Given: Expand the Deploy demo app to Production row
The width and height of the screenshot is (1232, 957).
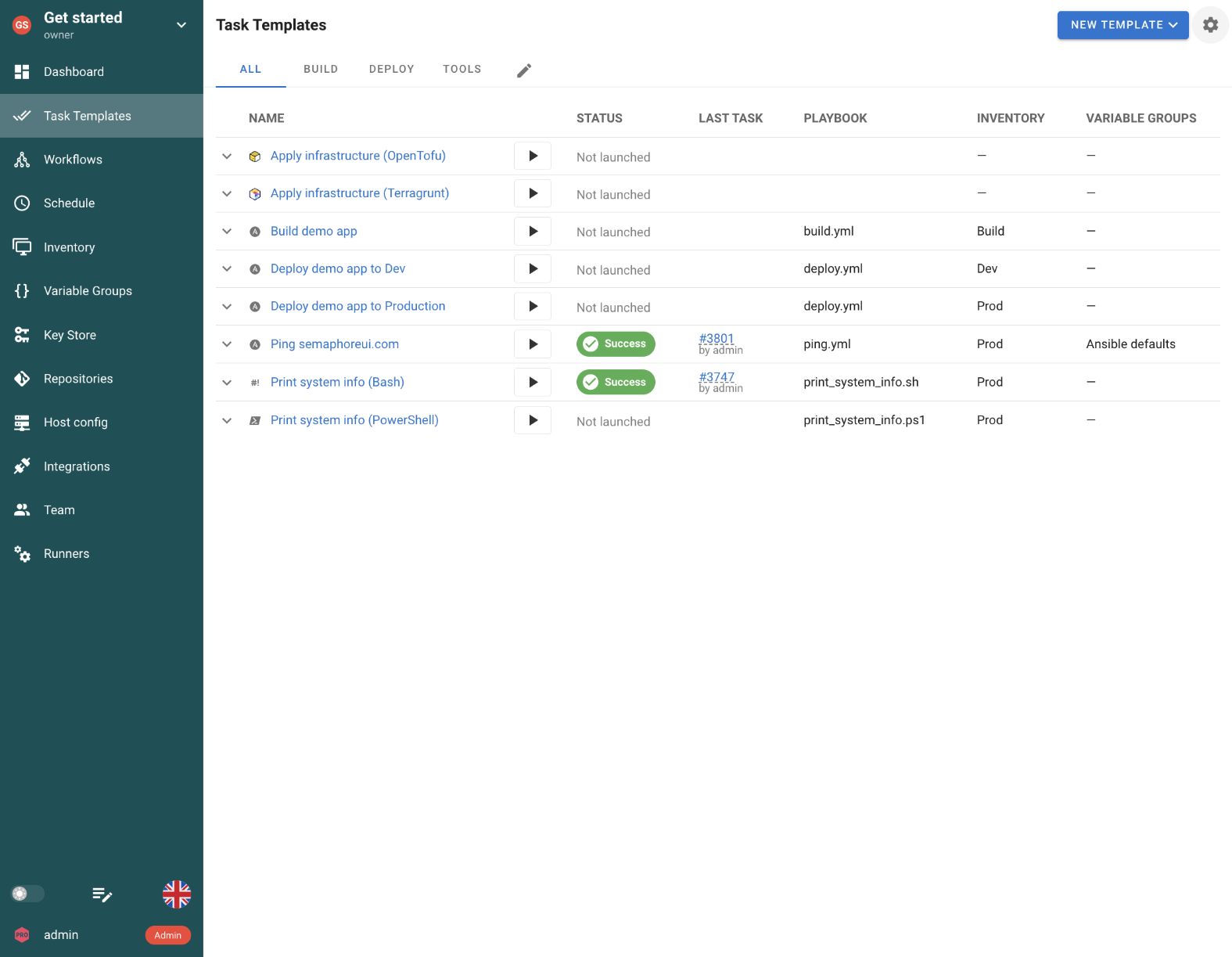Looking at the screenshot, I should point(227,307).
